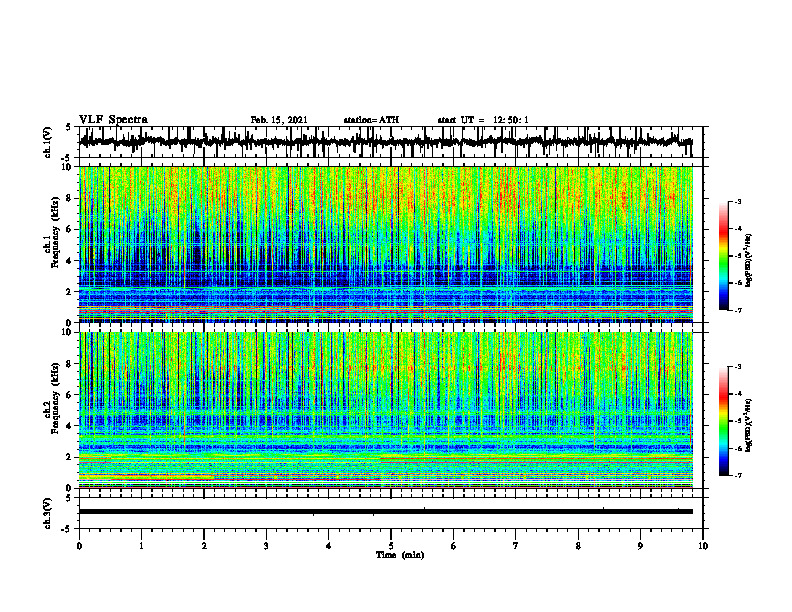Click the ch.3 flat black voltage trace

pyautogui.click(x=385, y=512)
